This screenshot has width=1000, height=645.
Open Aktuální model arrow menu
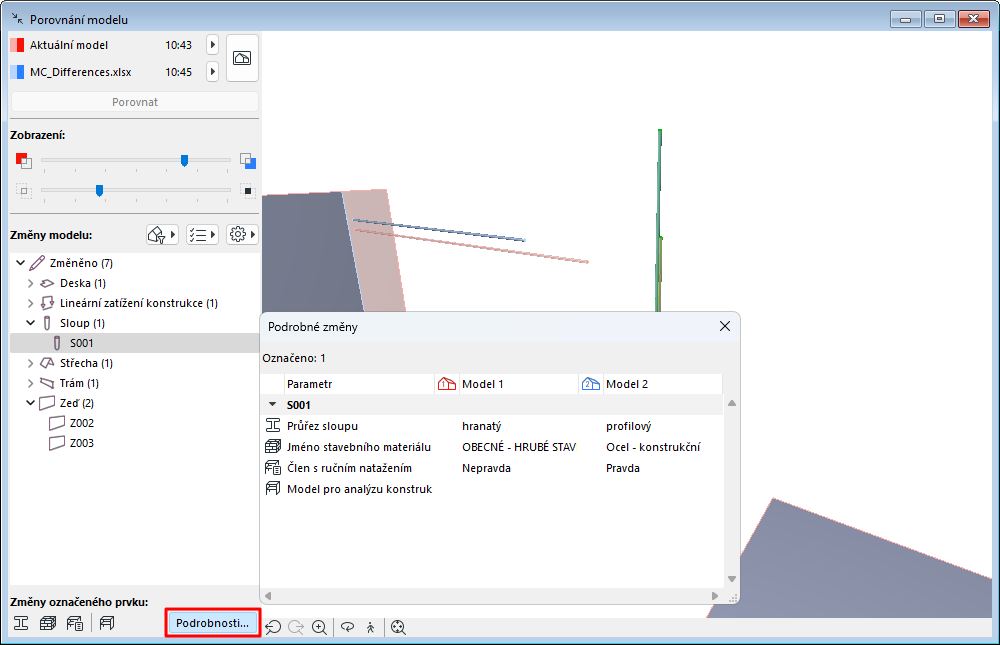212,45
